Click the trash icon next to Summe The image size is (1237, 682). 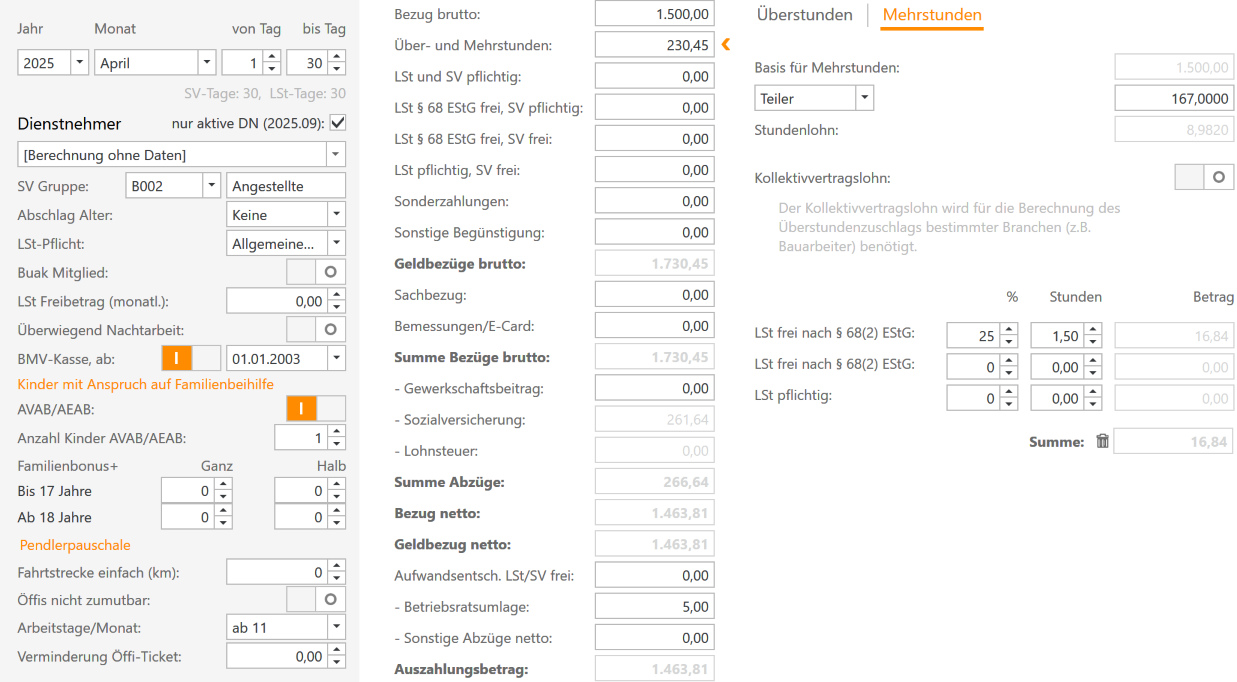coord(1102,441)
